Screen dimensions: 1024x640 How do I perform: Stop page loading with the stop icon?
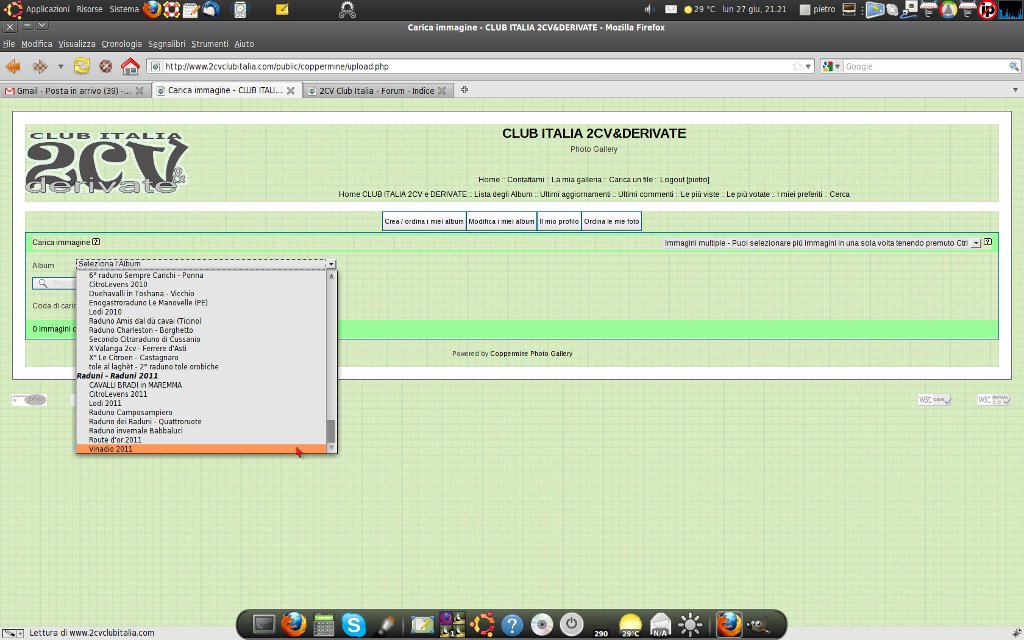coord(105,66)
